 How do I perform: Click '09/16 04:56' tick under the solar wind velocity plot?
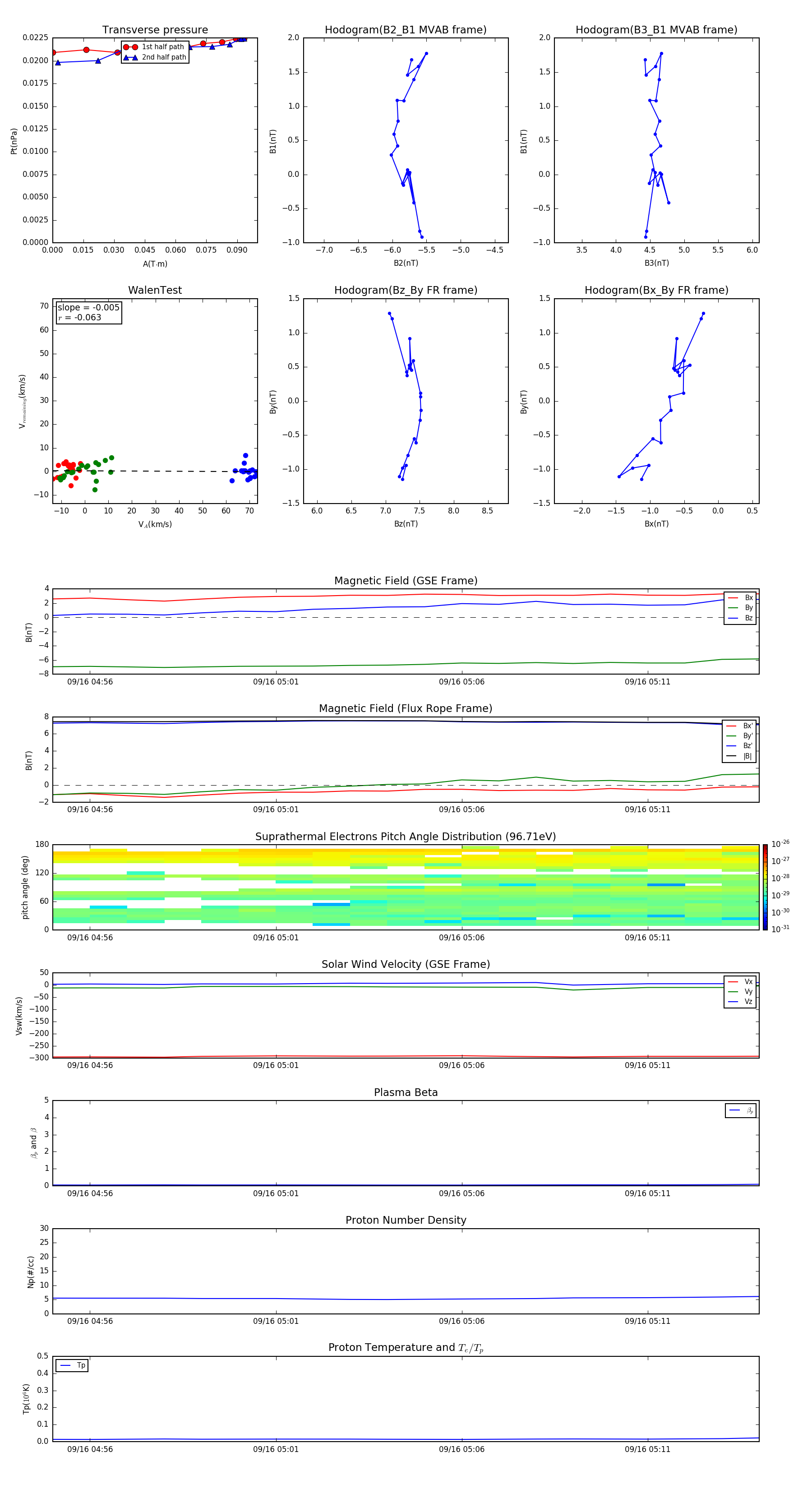(x=90, y=1065)
